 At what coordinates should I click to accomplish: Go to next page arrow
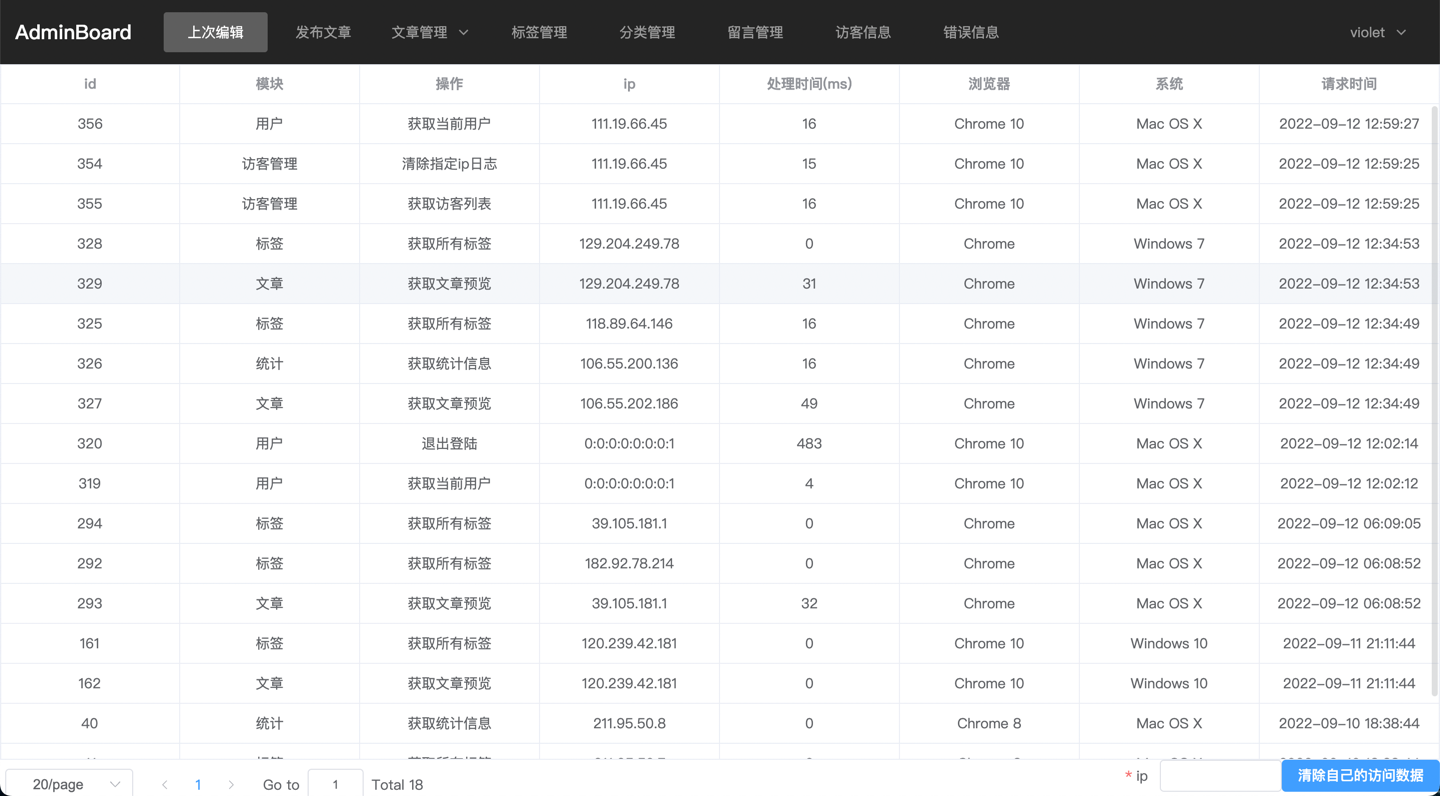231,785
